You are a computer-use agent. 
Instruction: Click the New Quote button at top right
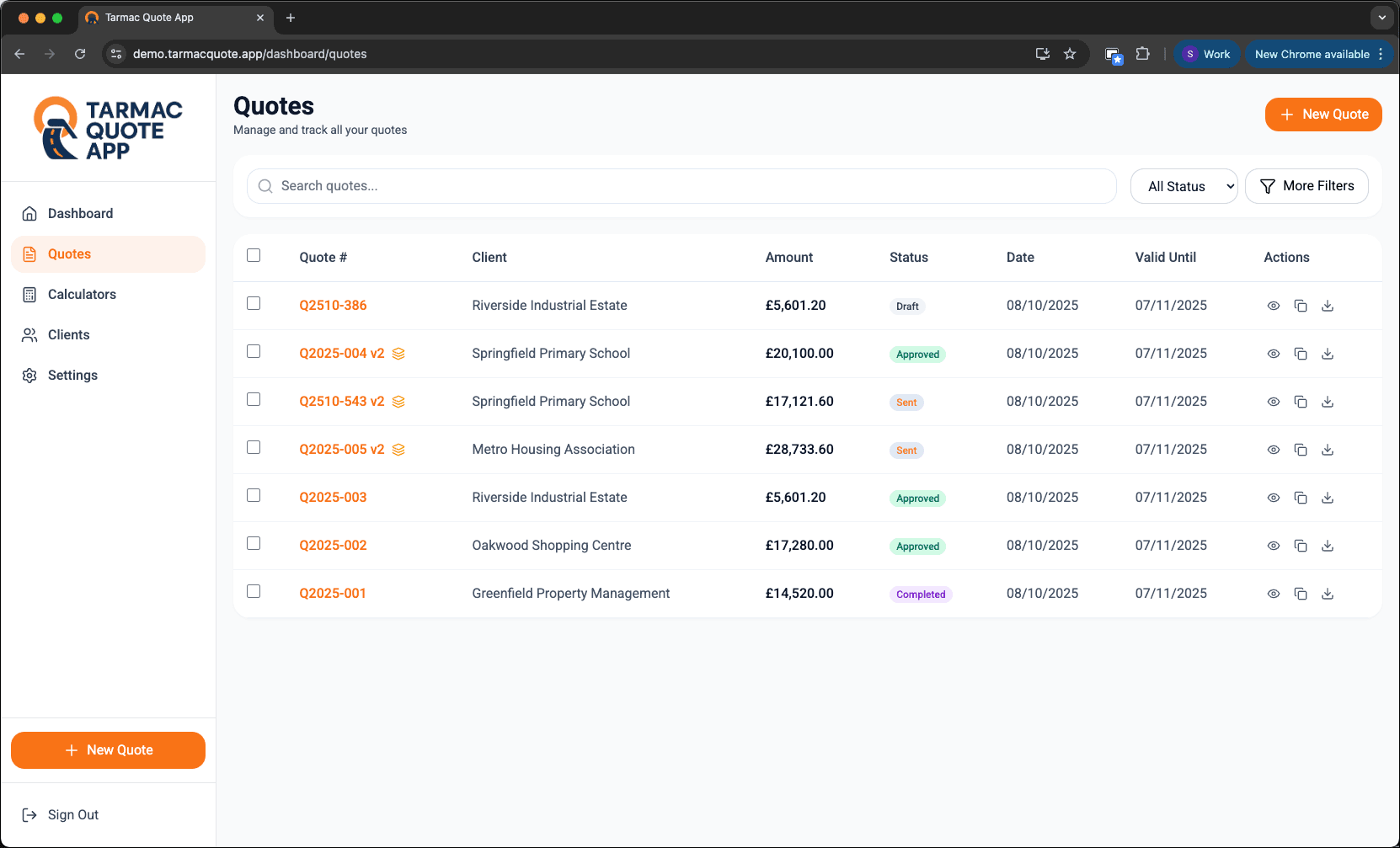(1323, 115)
